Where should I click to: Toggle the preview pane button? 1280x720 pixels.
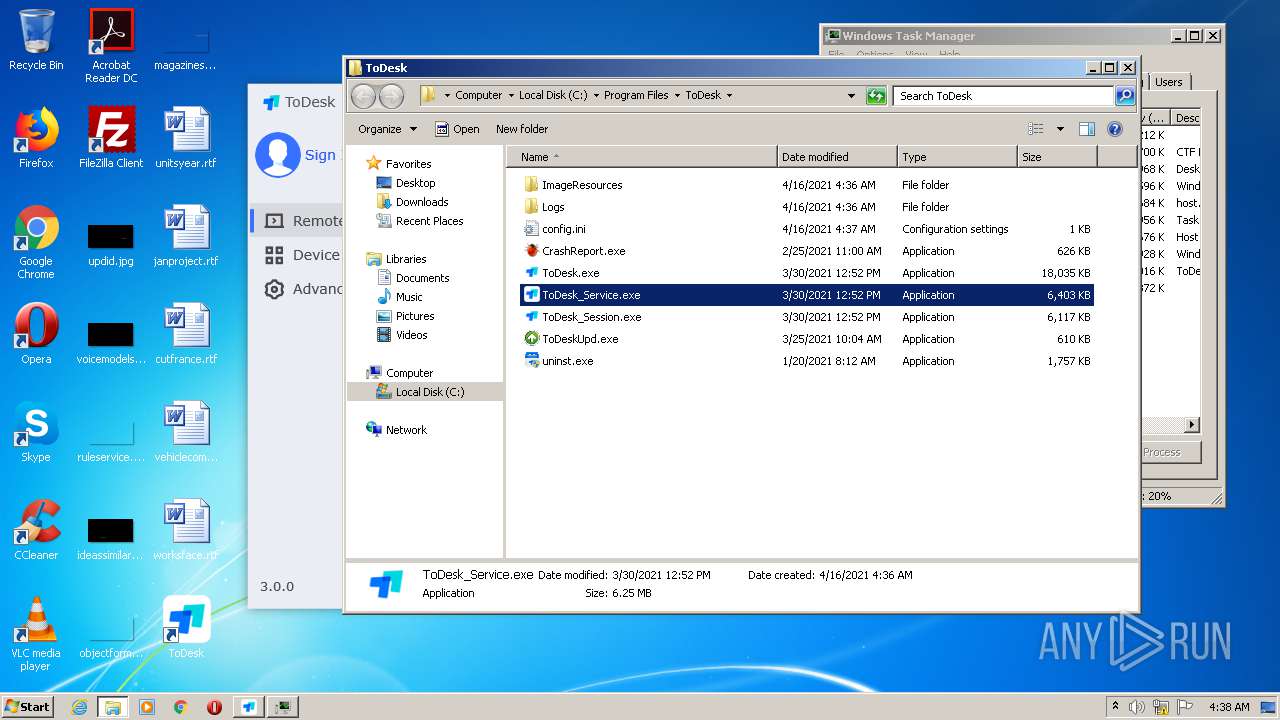coord(1087,129)
